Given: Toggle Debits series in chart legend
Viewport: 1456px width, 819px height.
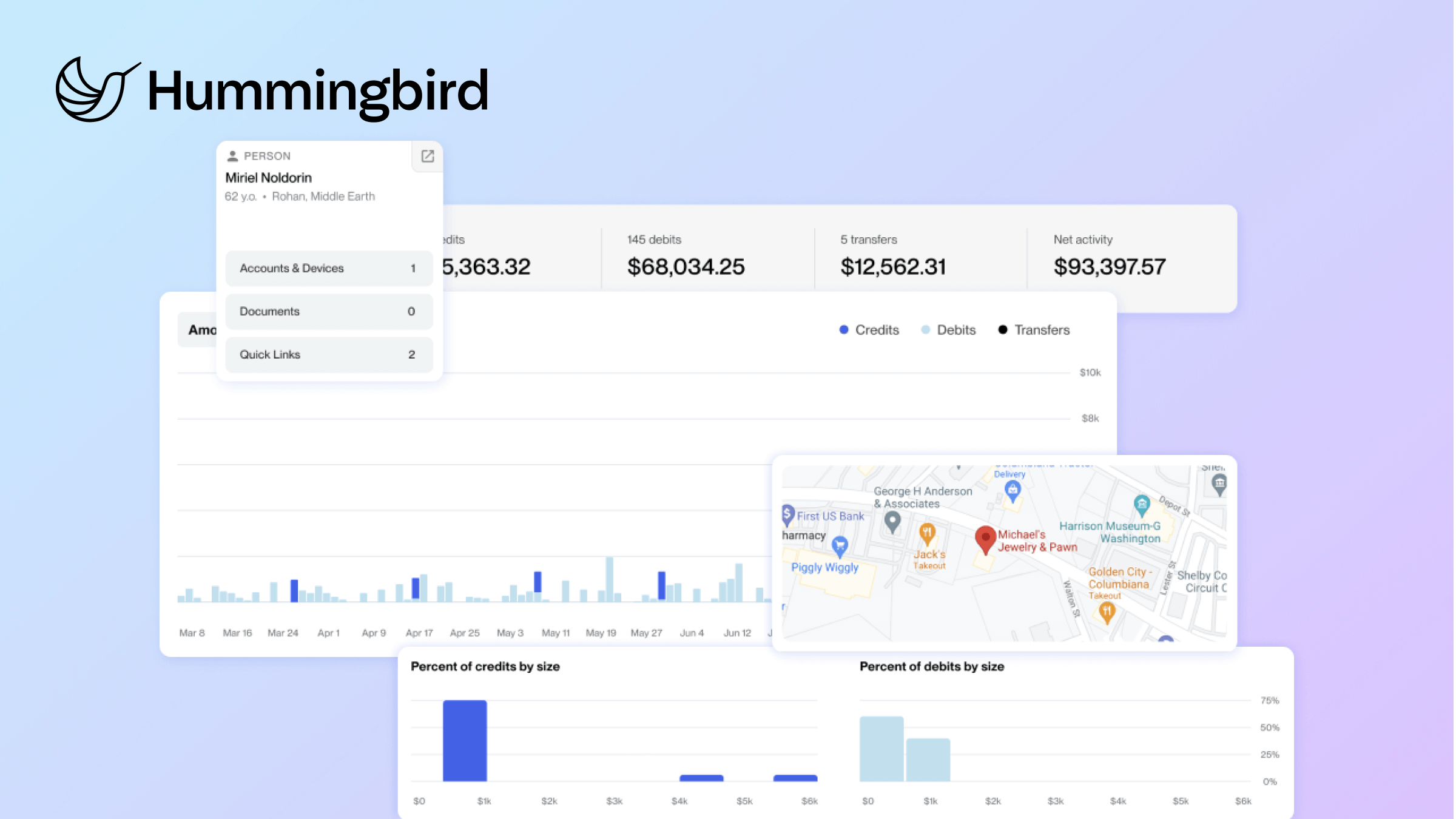Looking at the screenshot, I should (x=948, y=330).
